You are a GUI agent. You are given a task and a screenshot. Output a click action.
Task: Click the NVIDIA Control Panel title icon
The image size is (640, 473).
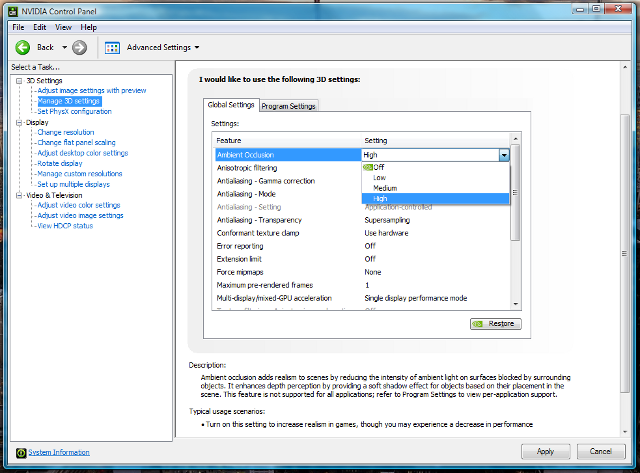click(x=11, y=10)
